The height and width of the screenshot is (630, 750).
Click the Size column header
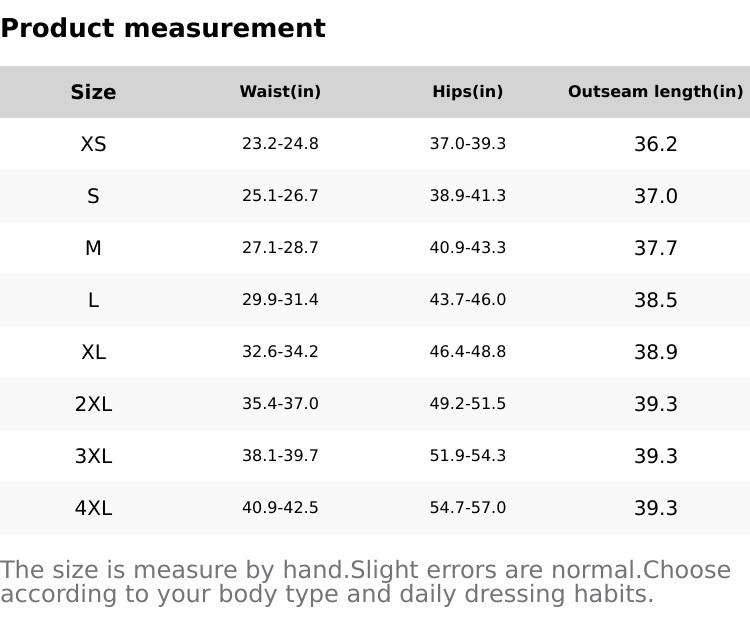[93, 92]
